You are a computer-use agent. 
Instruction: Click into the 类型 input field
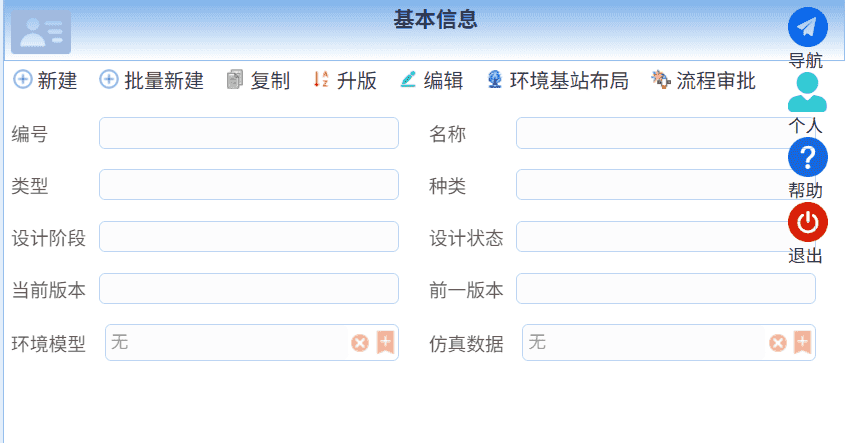[x=248, y=185]
